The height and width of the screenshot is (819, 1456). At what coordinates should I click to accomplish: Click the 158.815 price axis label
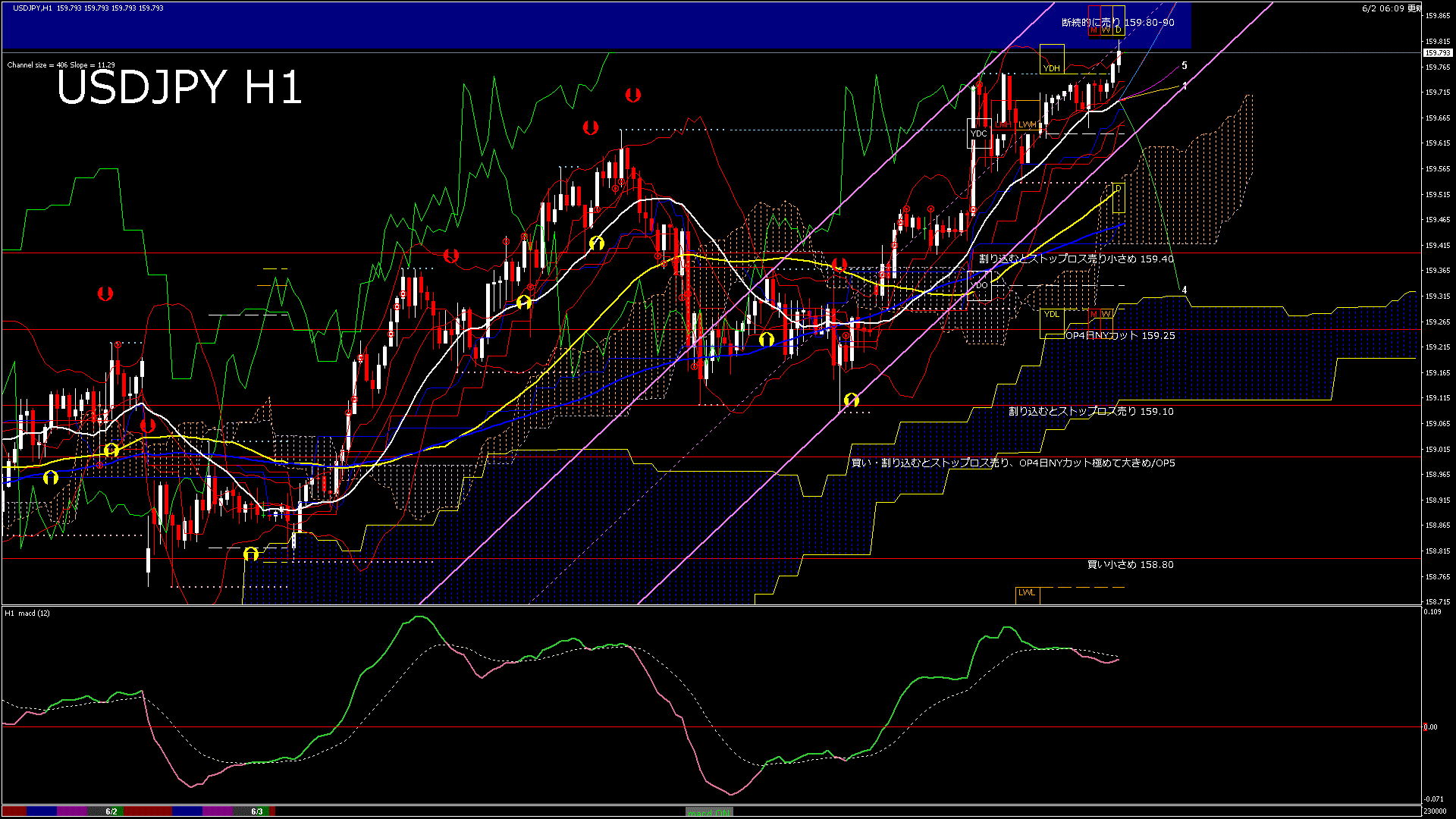point(1438,551)
